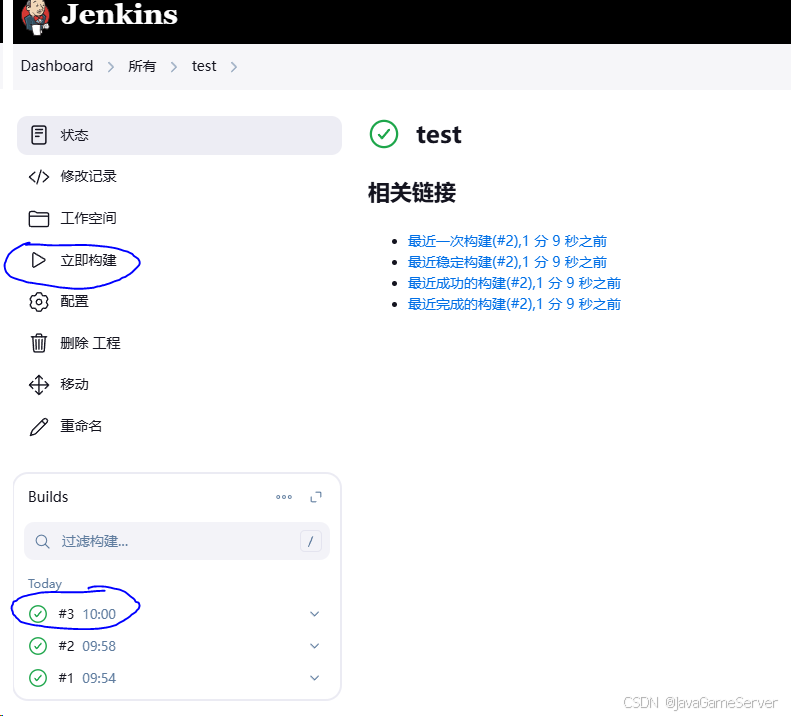Expand chevron after Dashboard breadcrumb
This screenshot has height=716, width=791.
(110, 67)
